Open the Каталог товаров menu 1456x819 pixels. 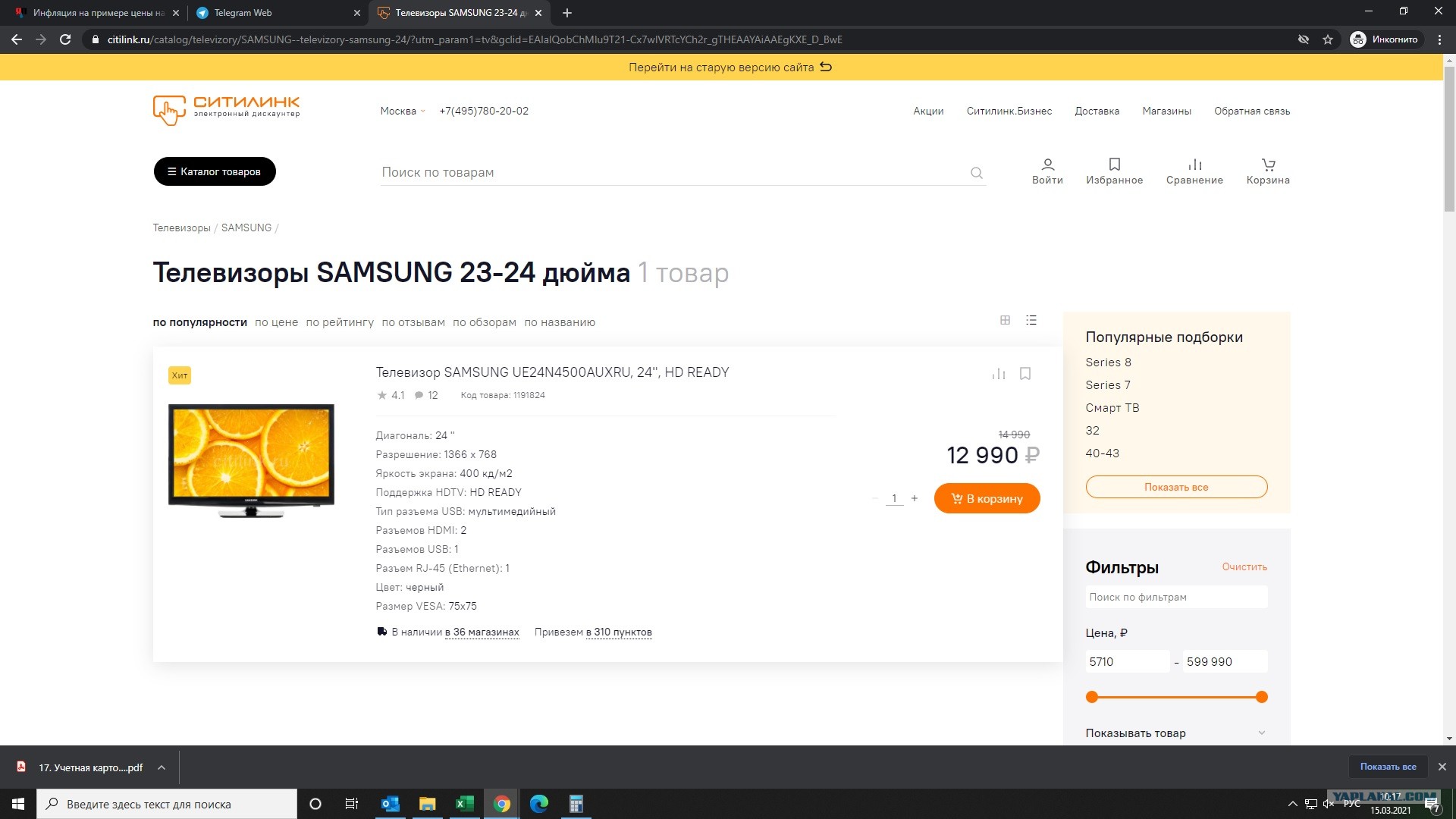point(215,171)
